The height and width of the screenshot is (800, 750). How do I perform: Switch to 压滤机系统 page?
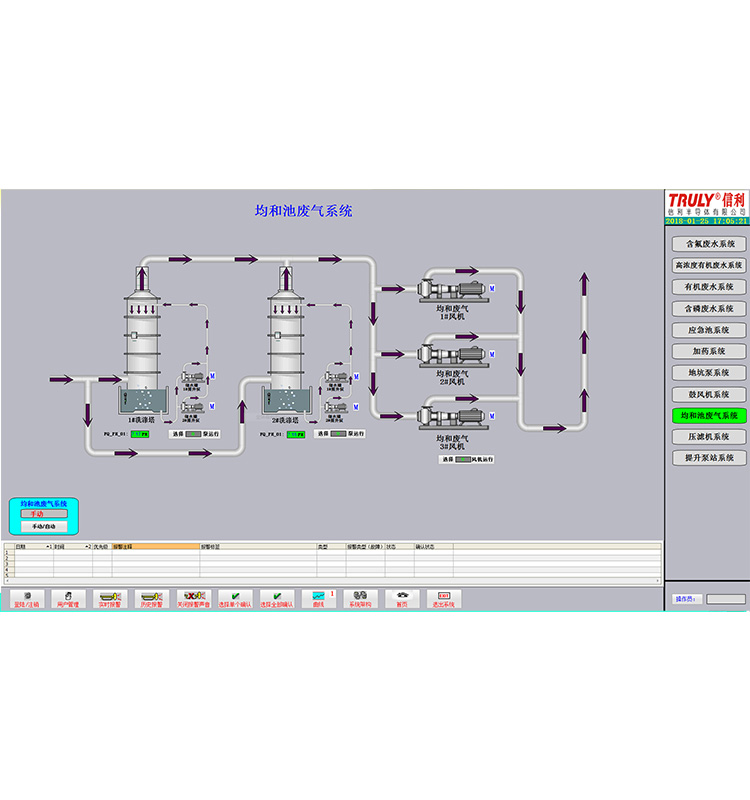(x=708, y=437)
